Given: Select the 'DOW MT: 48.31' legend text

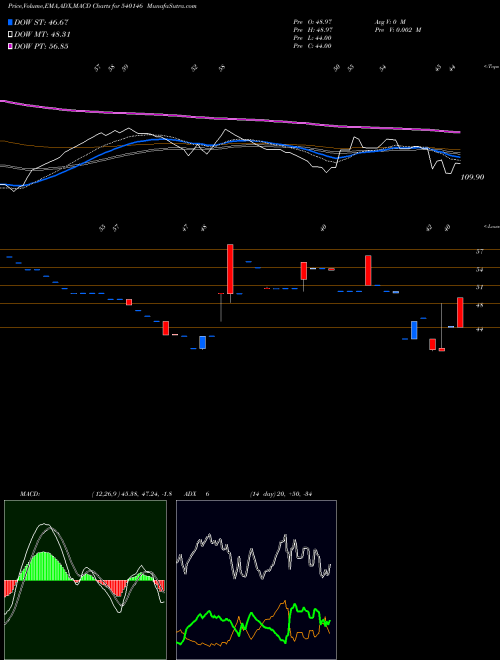Looking at the screenshot, I should (x=42, y=35).
